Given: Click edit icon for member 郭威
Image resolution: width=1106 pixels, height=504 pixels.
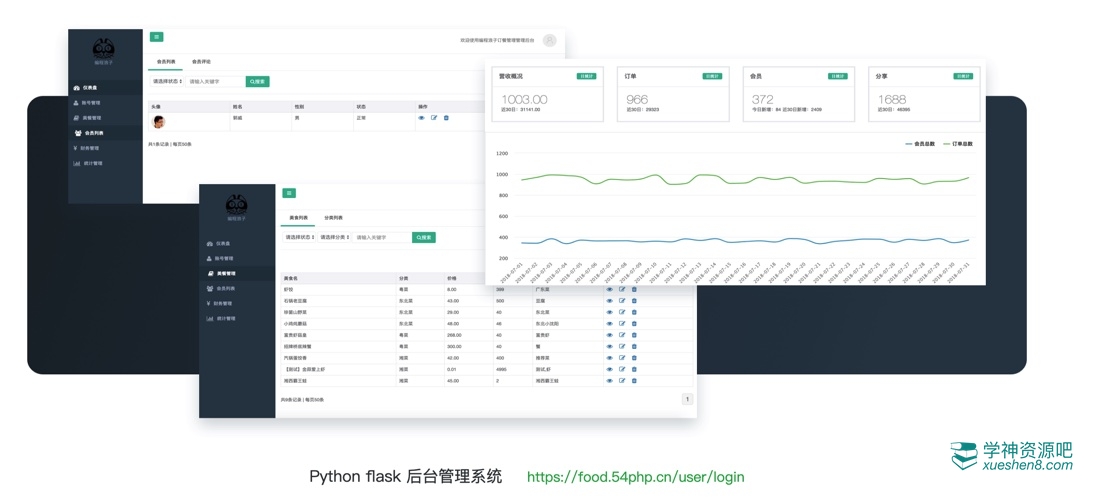Looking at the screenshot, I should pos(434,118).
